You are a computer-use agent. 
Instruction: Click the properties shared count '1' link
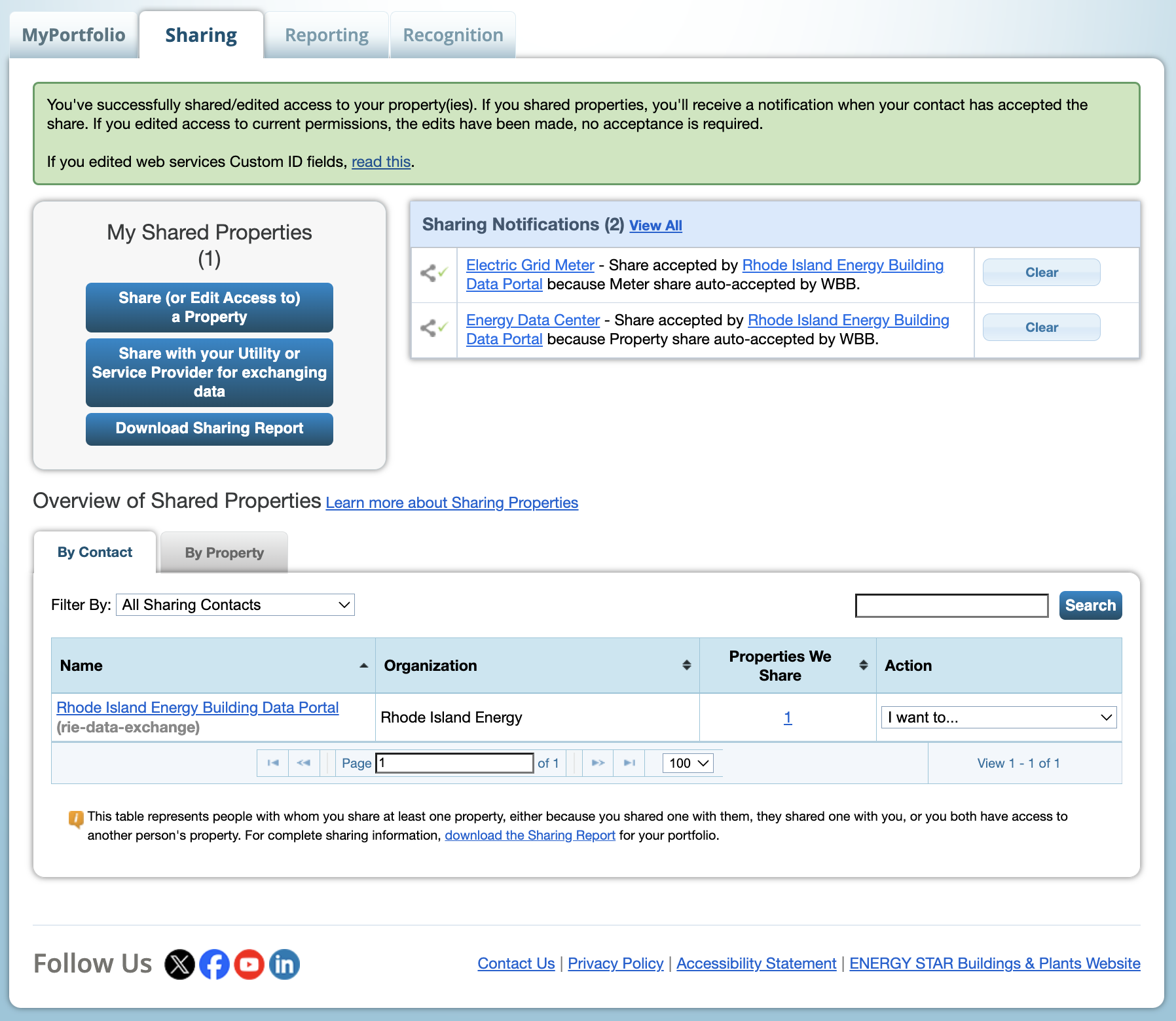click(x=788, y=717)
